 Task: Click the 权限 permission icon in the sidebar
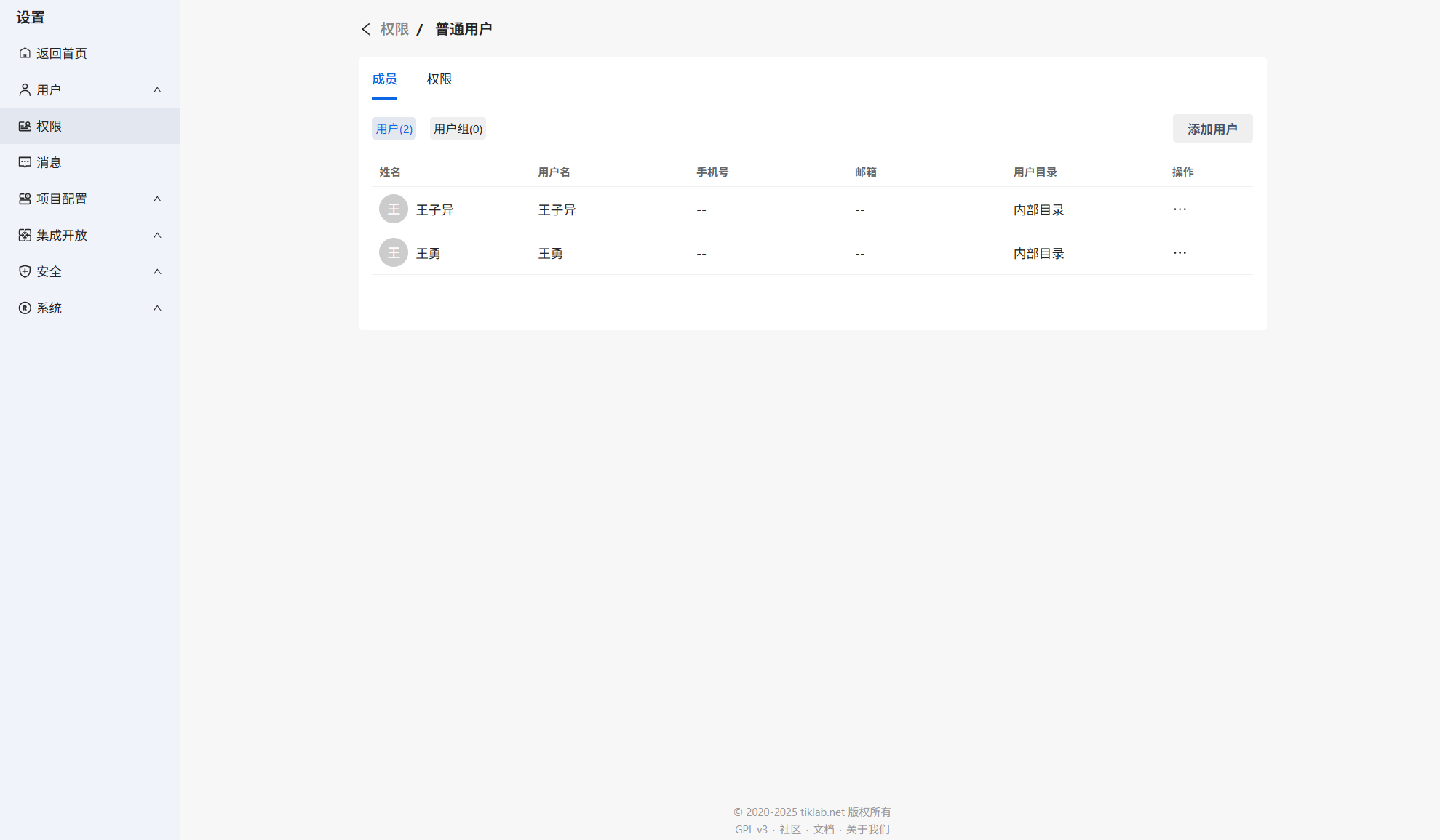click(25, 126)
